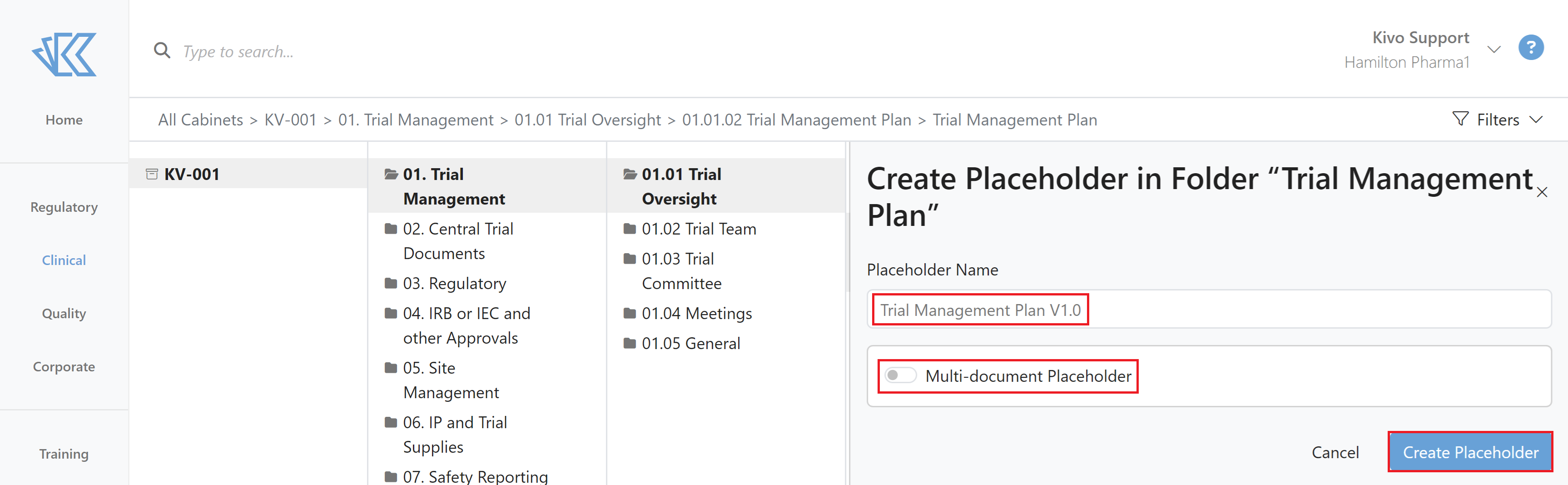Enable the Multi-document Placeholder toggle
1568x485 pixels.
(x=901, y=376)
